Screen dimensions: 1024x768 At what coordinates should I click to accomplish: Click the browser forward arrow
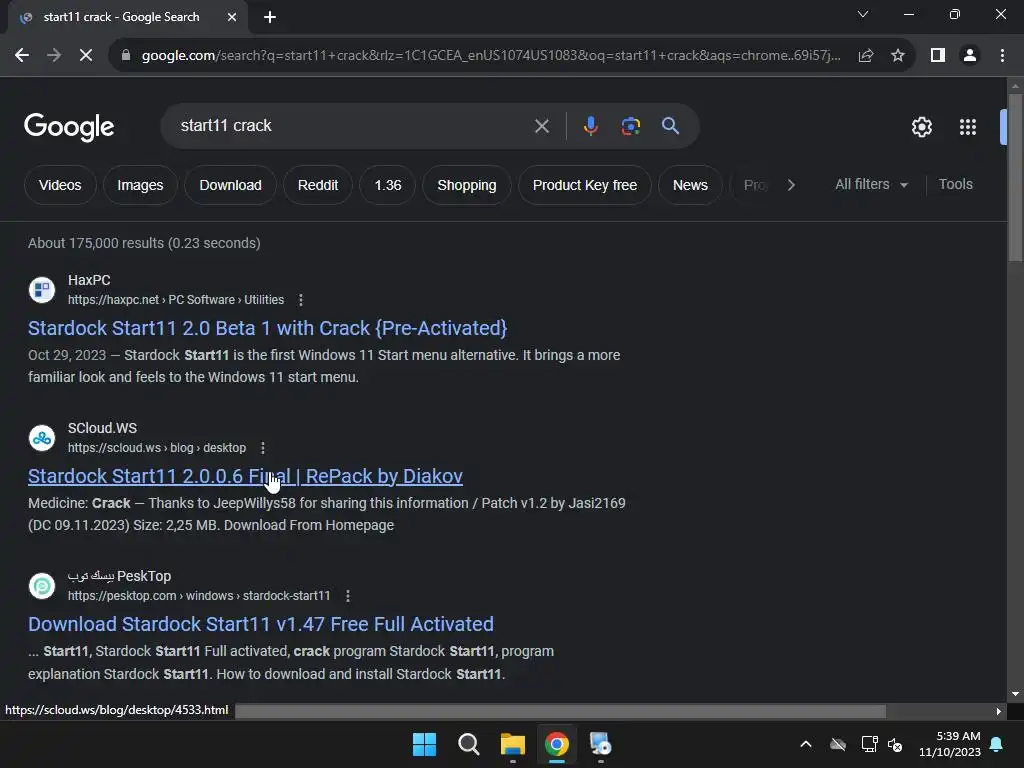(54, 56)
